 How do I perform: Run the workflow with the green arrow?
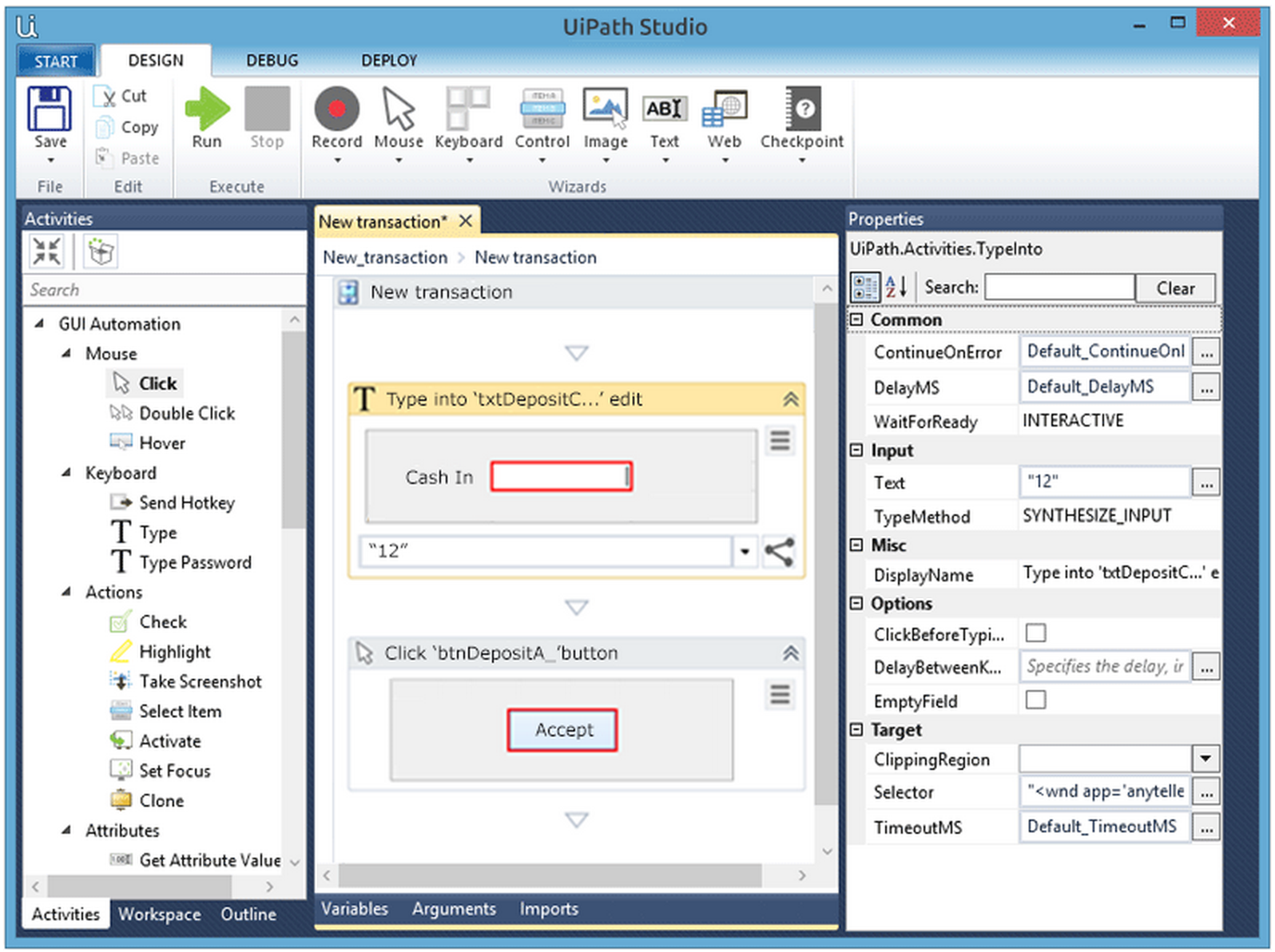[x=207, y=109]
